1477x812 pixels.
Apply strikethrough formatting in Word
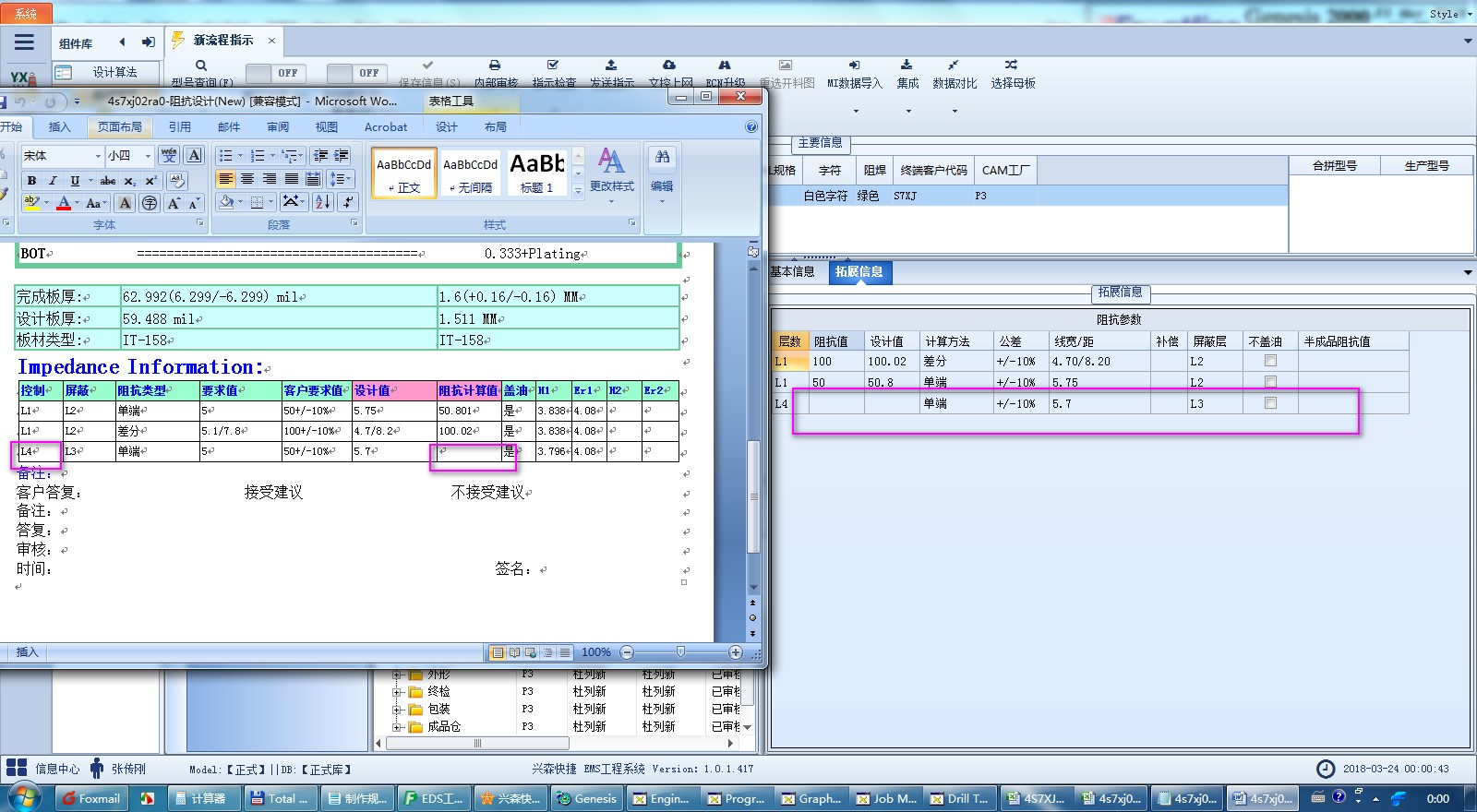click(108, 181)
